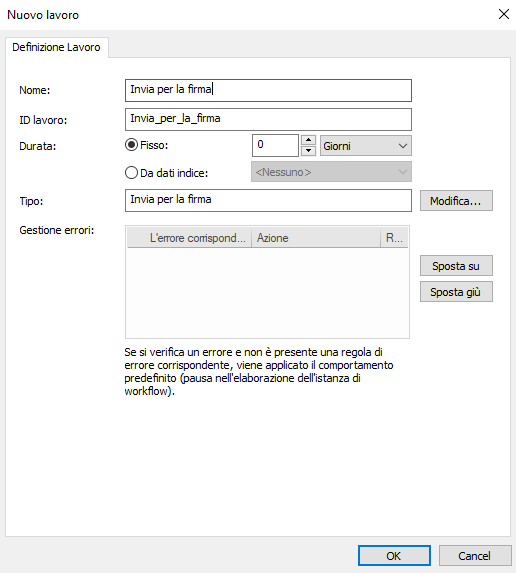Sort by the L'errore corrispond... column header

click(x=190, y=238)
